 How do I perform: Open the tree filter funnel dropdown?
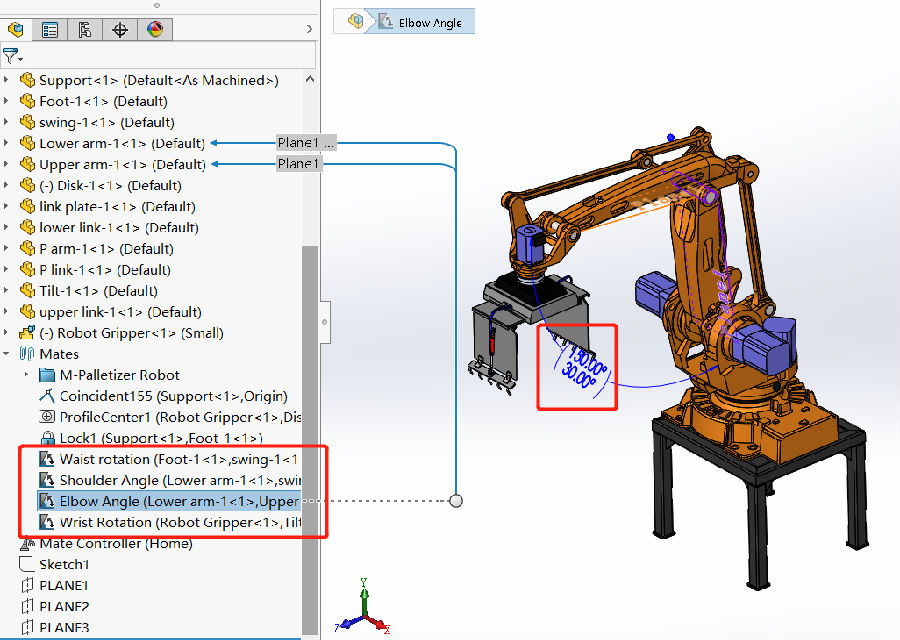click(13, 56)
